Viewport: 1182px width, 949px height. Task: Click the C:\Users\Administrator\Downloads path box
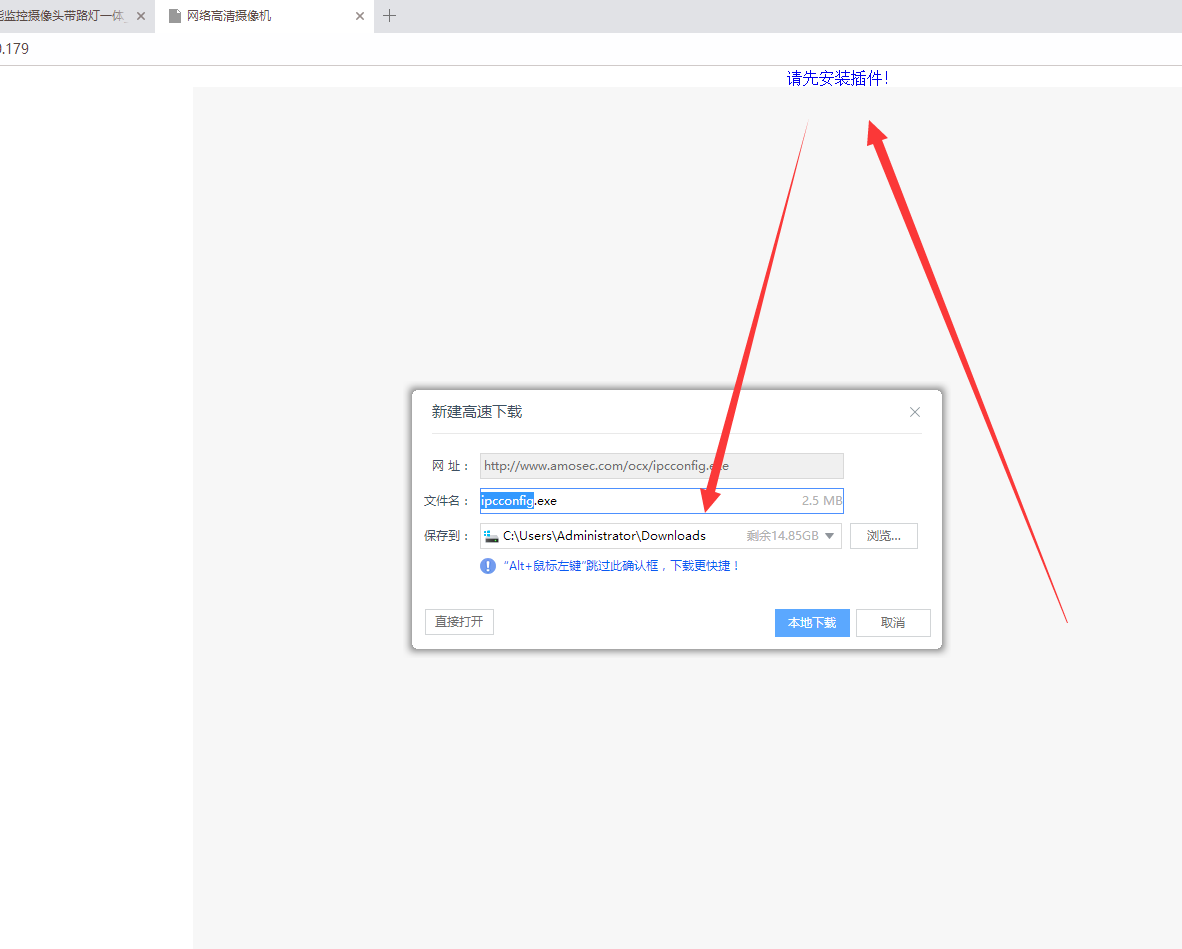click(x=660, y=536)
